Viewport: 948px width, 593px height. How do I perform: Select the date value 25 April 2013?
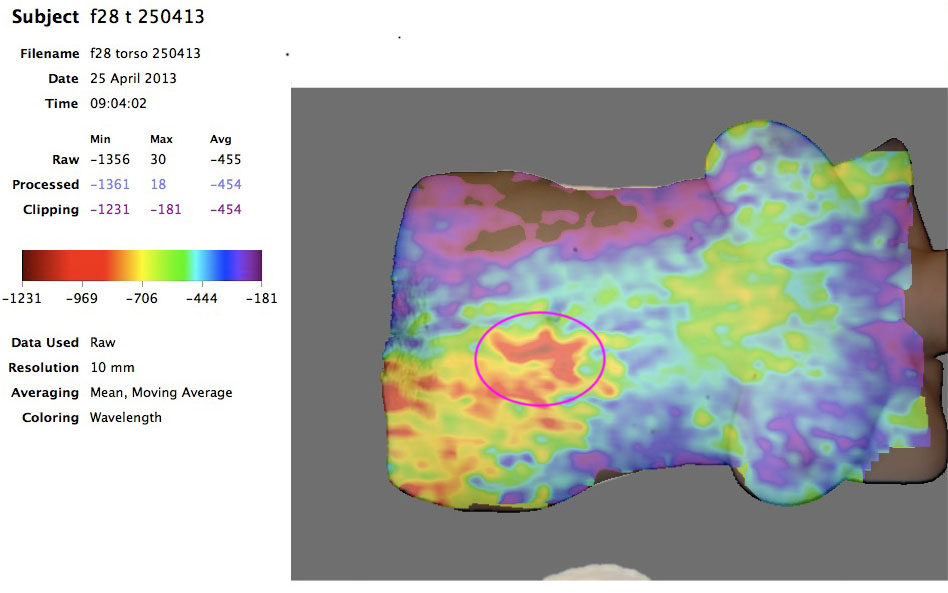pyautogui.click(x=133, y=78)
